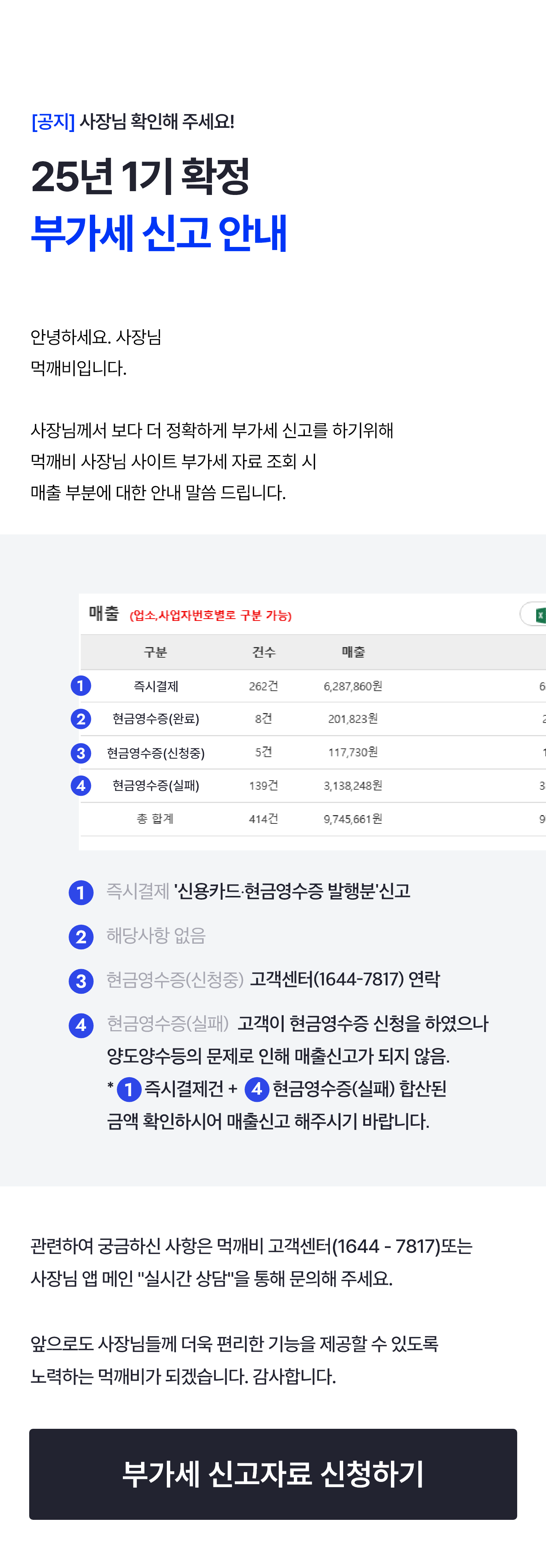This screenshot has height=1568, width=546.
Task: Click the text 사장님 확인해 주세요!
Action: click(157, 122)
